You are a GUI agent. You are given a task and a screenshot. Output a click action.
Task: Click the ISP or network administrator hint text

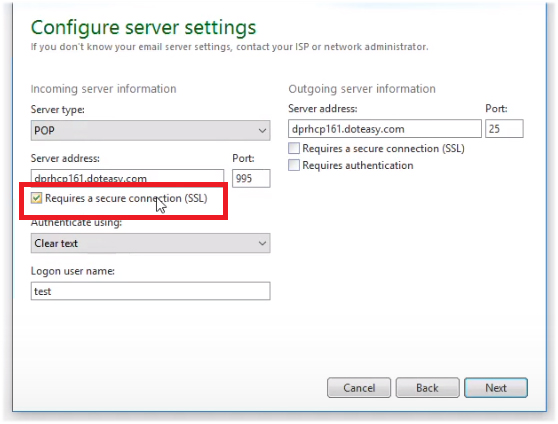tap(229, 47)
